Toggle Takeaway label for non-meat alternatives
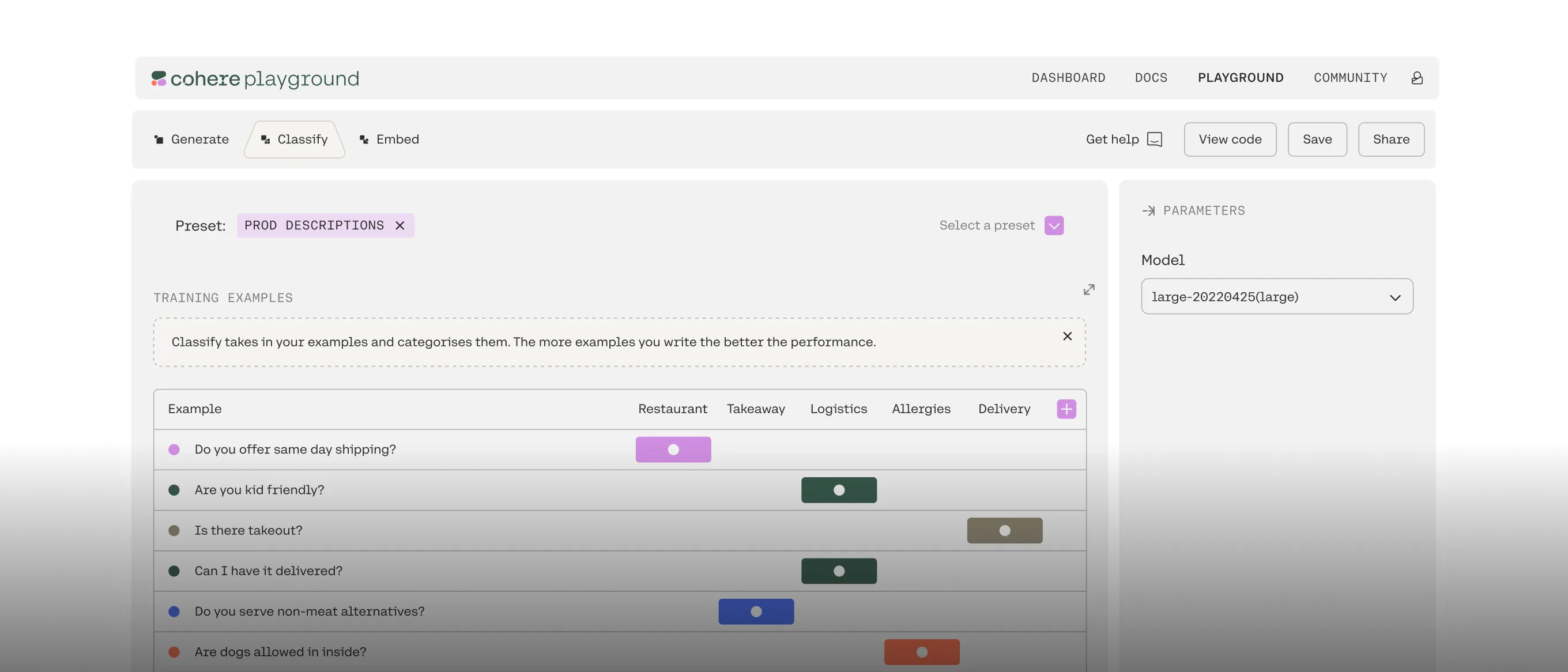Image resolution: width=1568 pixels, height=672 pixels. tap(756, 611)
